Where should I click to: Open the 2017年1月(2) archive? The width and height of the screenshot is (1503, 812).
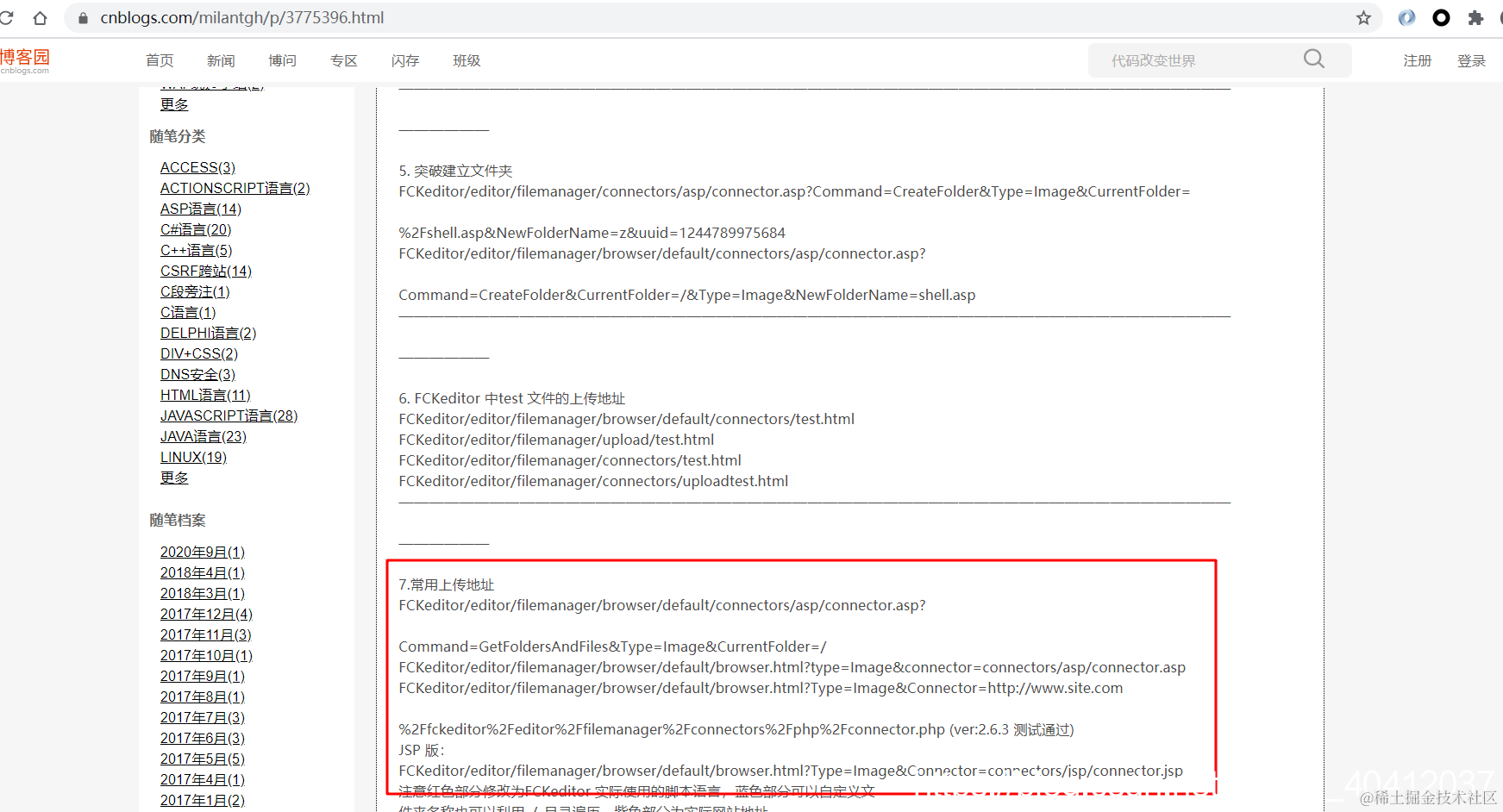(203, 800)
